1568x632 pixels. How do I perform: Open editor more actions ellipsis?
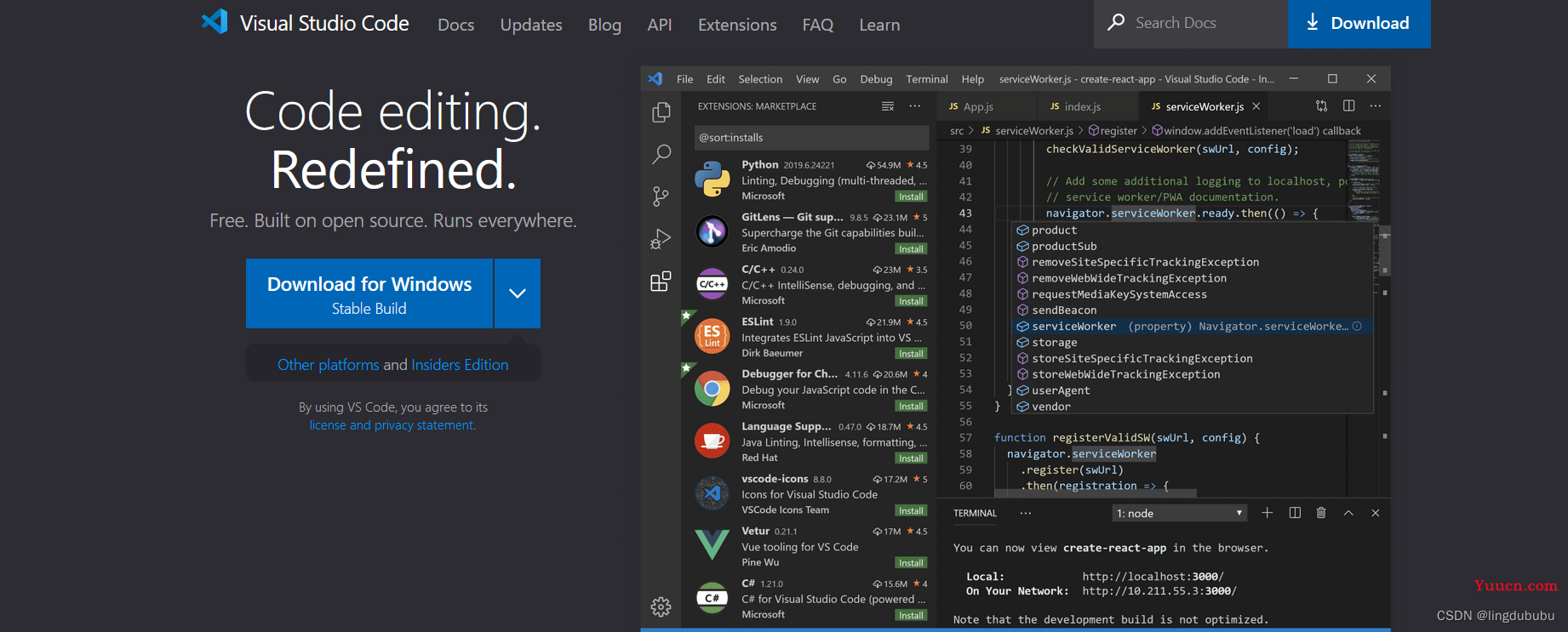(1376, 106)
